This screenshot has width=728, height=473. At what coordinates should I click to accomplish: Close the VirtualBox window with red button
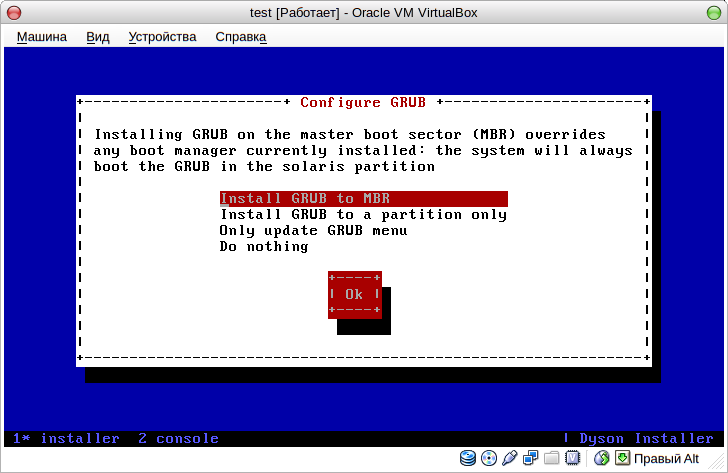[14, 13]
